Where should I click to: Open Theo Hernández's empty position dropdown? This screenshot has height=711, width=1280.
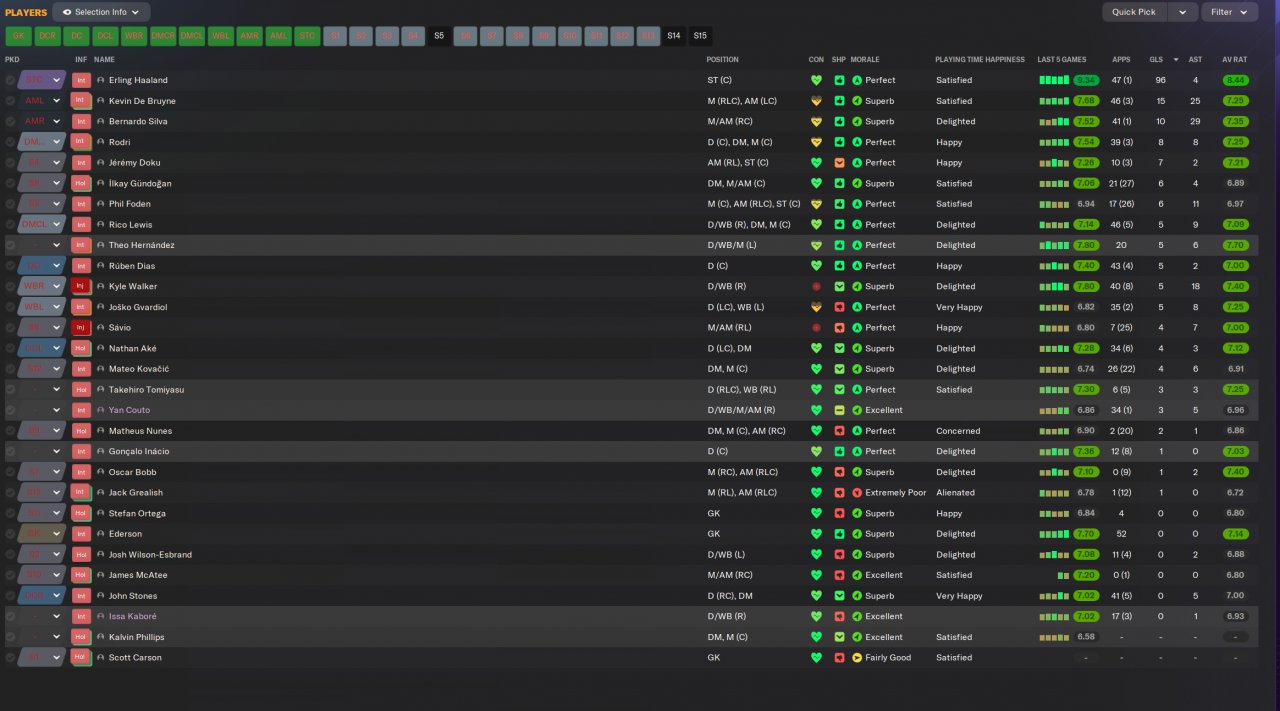(x=42, y=245)
